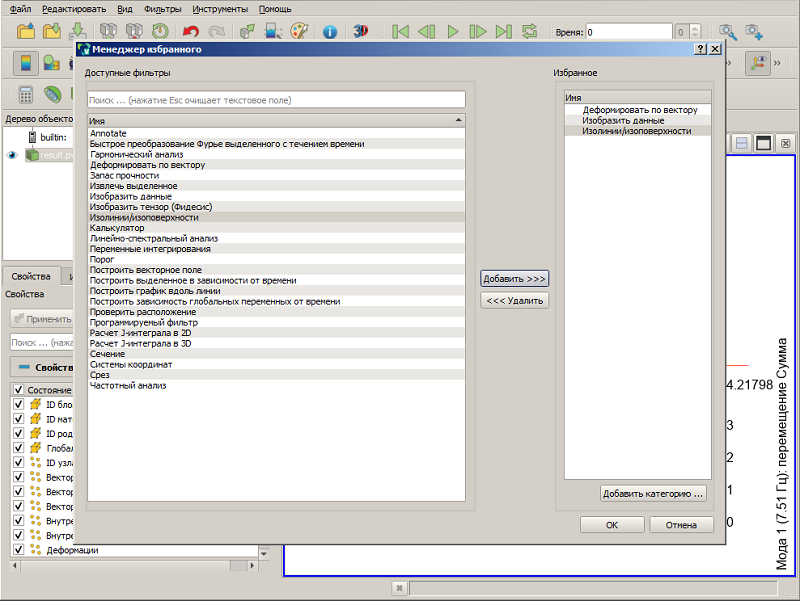Click the time step spinner arrows

695,32
